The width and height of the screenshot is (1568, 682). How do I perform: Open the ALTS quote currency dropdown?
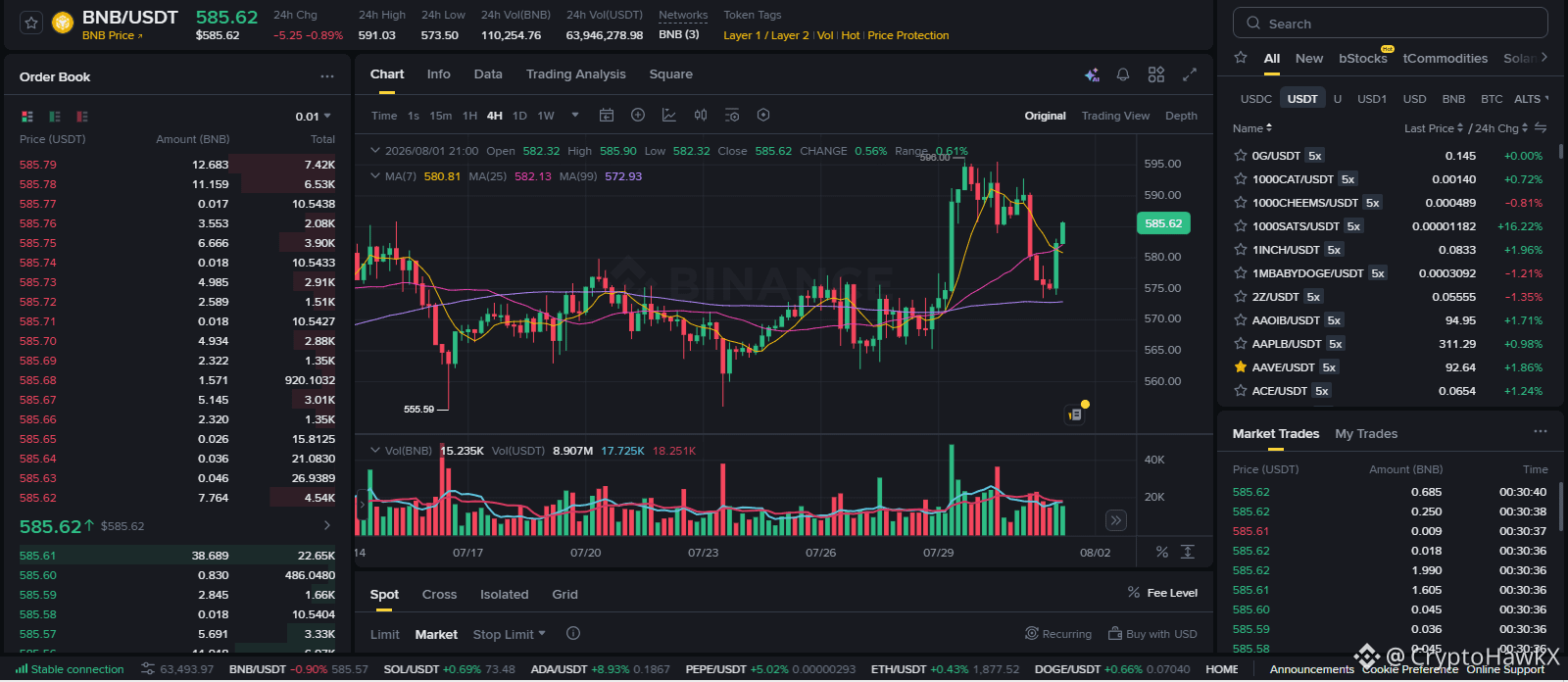pyautogui.click(x=1532, y=99)
